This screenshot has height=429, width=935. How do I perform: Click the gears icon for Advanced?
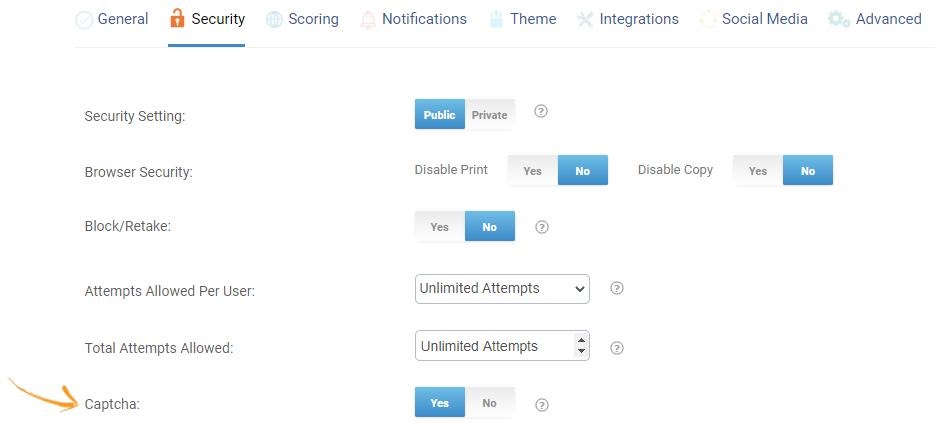pos(839,19)
